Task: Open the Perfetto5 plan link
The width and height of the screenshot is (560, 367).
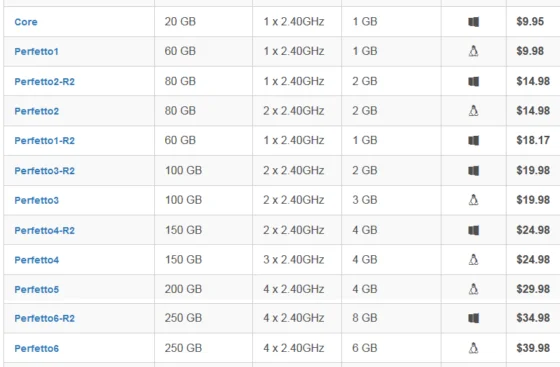Action: pyautogui.click(x=36, y=289)
